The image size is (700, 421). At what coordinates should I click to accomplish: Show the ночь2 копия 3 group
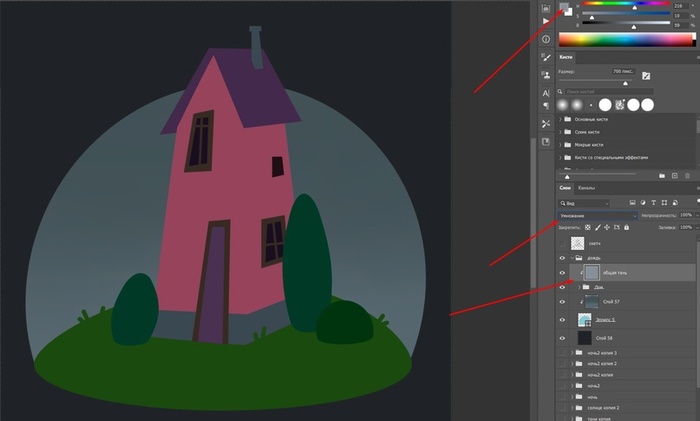[562, 353]
